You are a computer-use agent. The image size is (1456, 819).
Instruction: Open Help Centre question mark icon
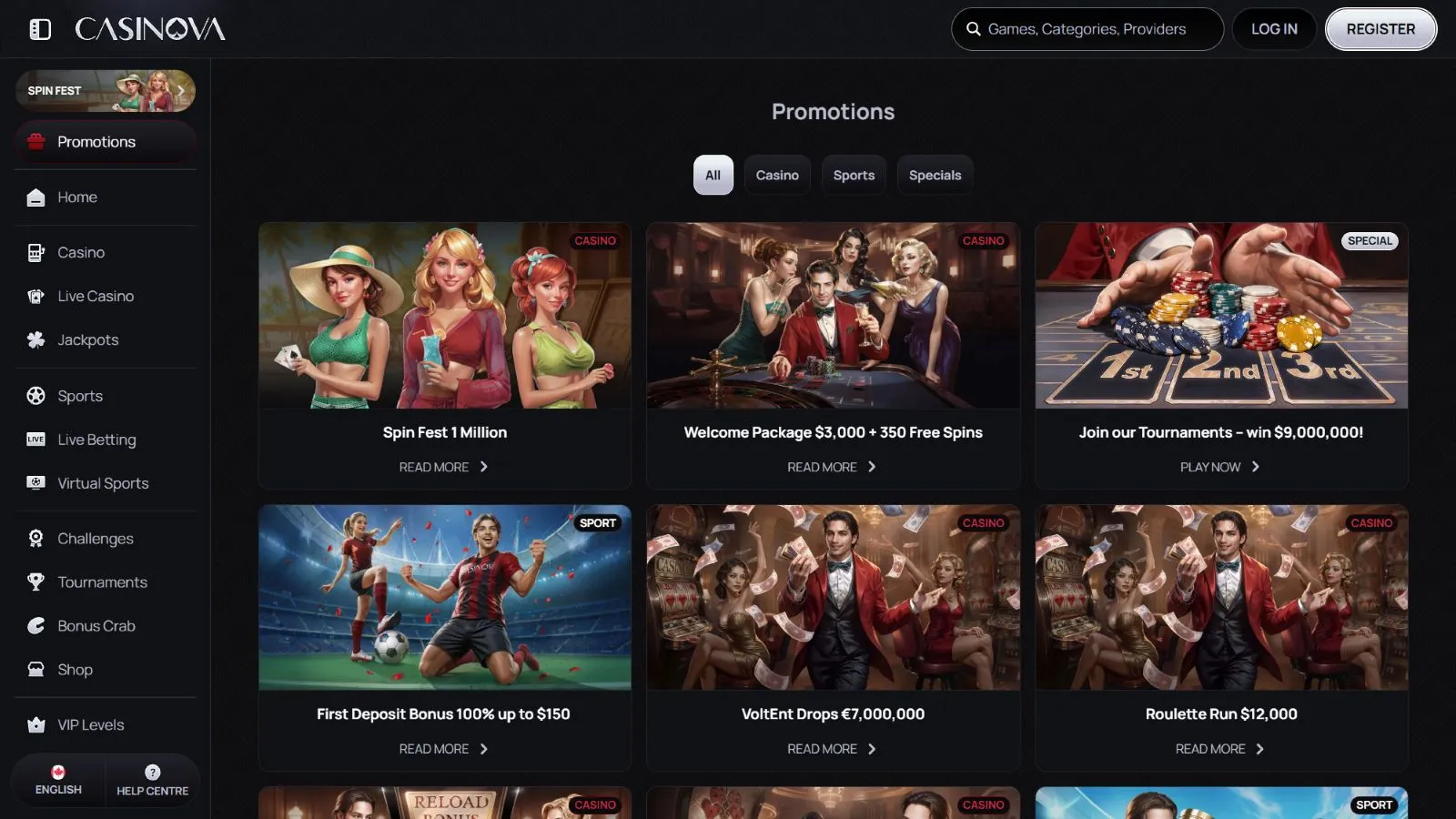click(x=152, y=772)
